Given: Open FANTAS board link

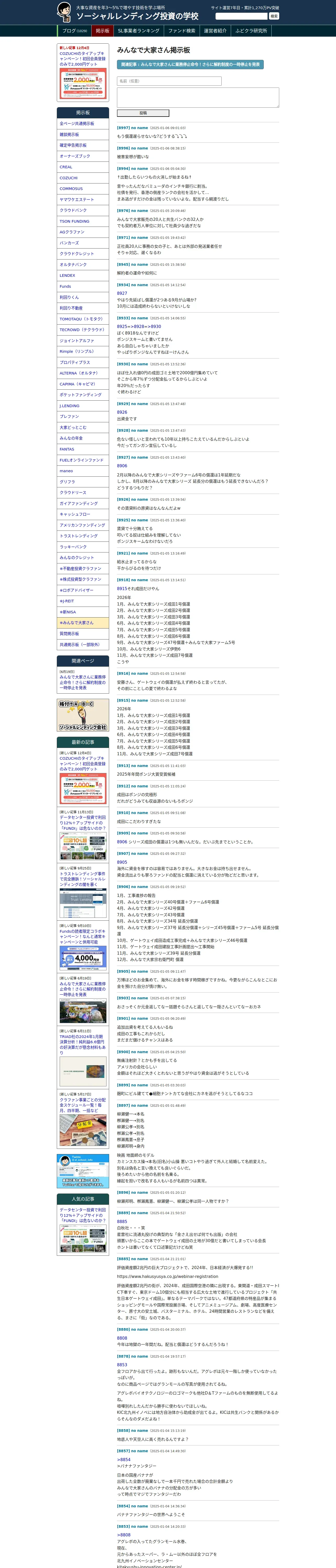Looking at the screenshot, I should pyautogui.click(x=83, y=449).
